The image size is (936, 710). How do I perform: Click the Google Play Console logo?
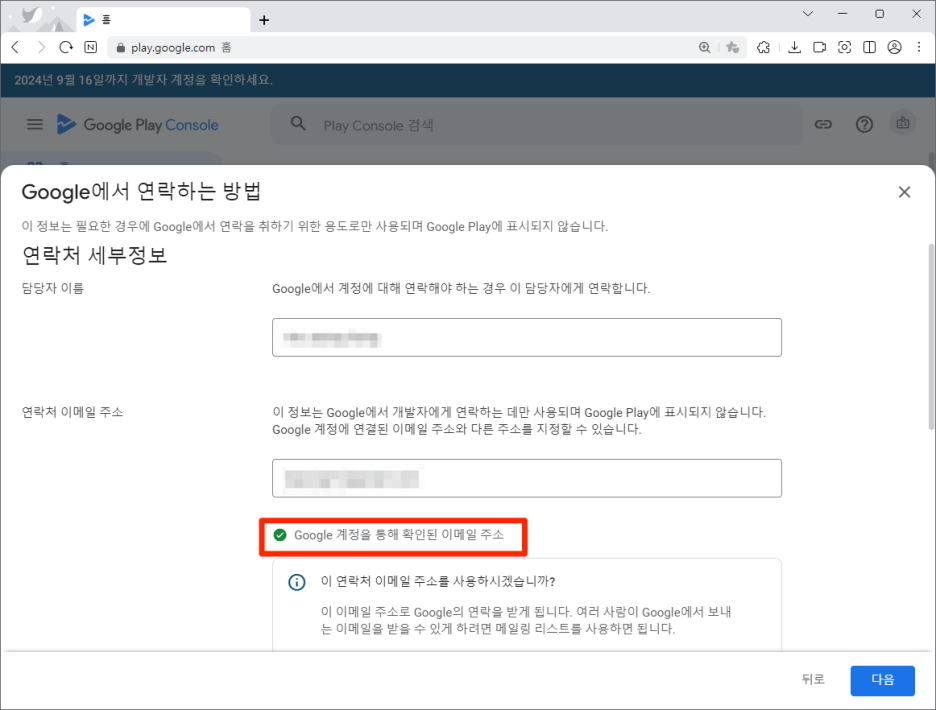coord(138,124)
